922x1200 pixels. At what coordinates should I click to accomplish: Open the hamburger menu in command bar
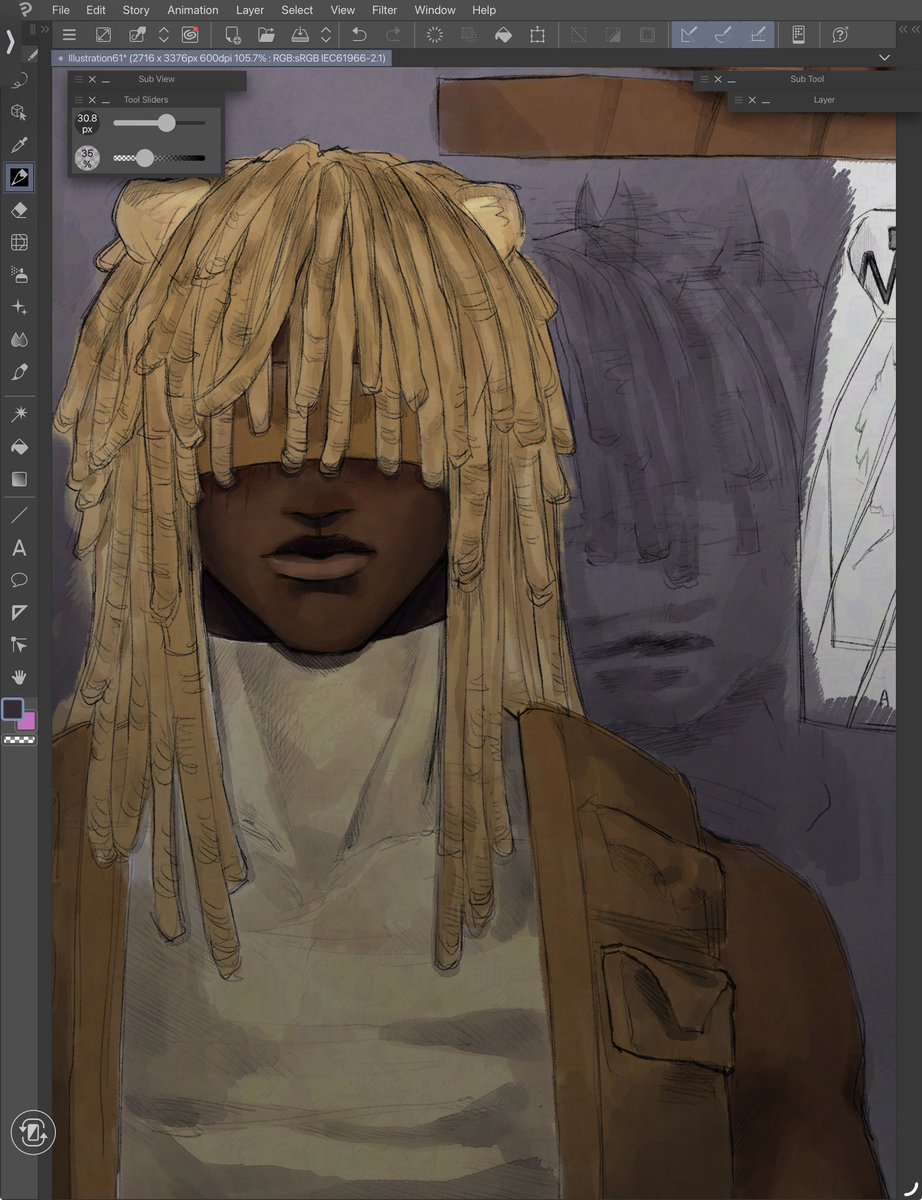[x=69, y=35]
